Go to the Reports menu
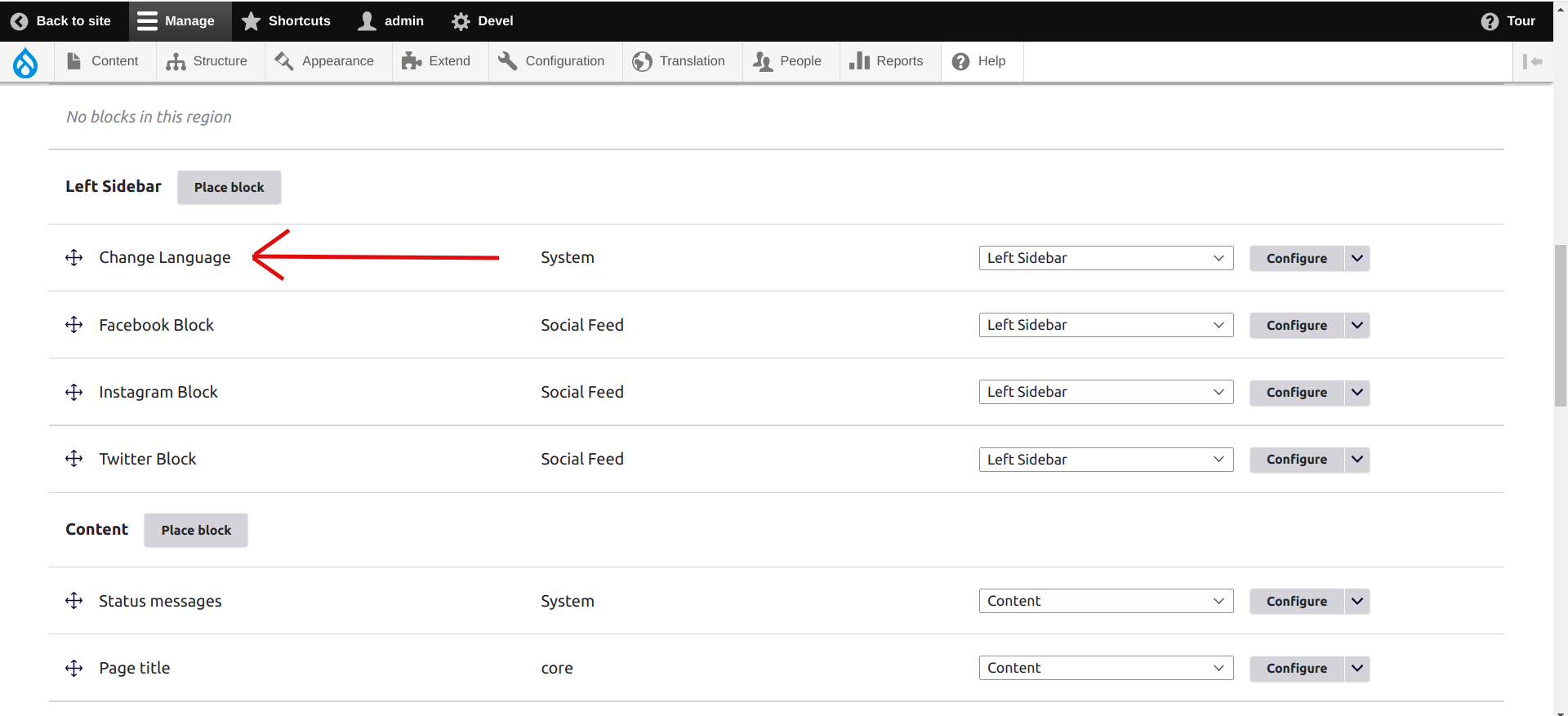The height and width of the screenshot is (716, 1568). [886, 61]
